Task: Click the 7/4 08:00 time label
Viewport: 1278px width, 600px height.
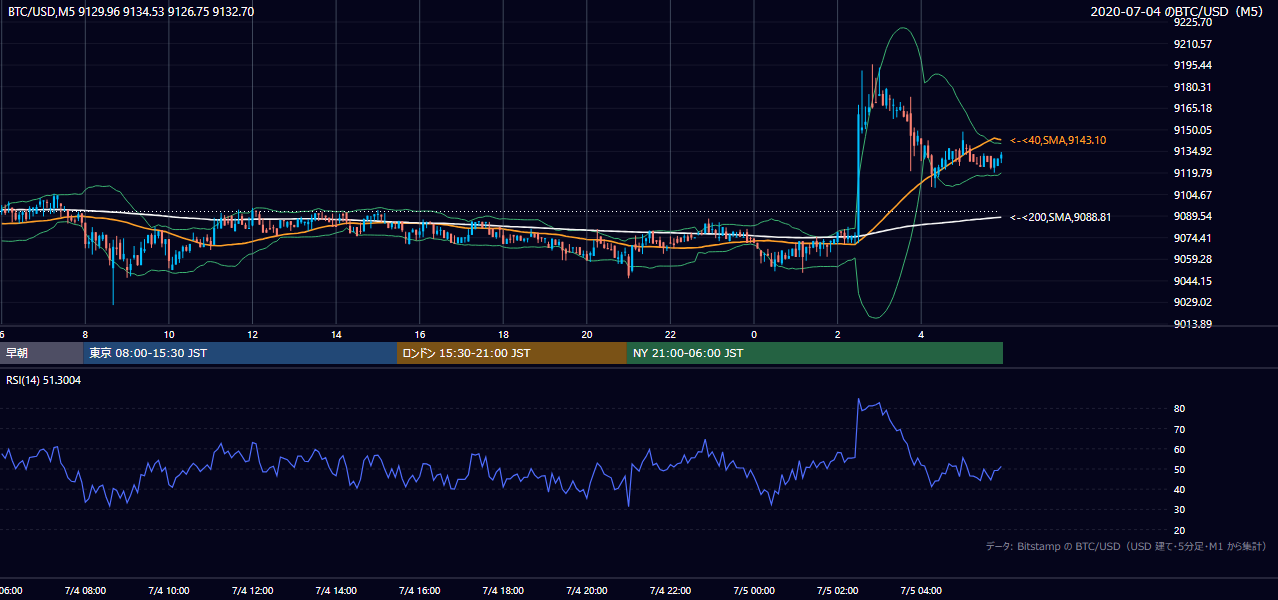Action: (85, 590)
